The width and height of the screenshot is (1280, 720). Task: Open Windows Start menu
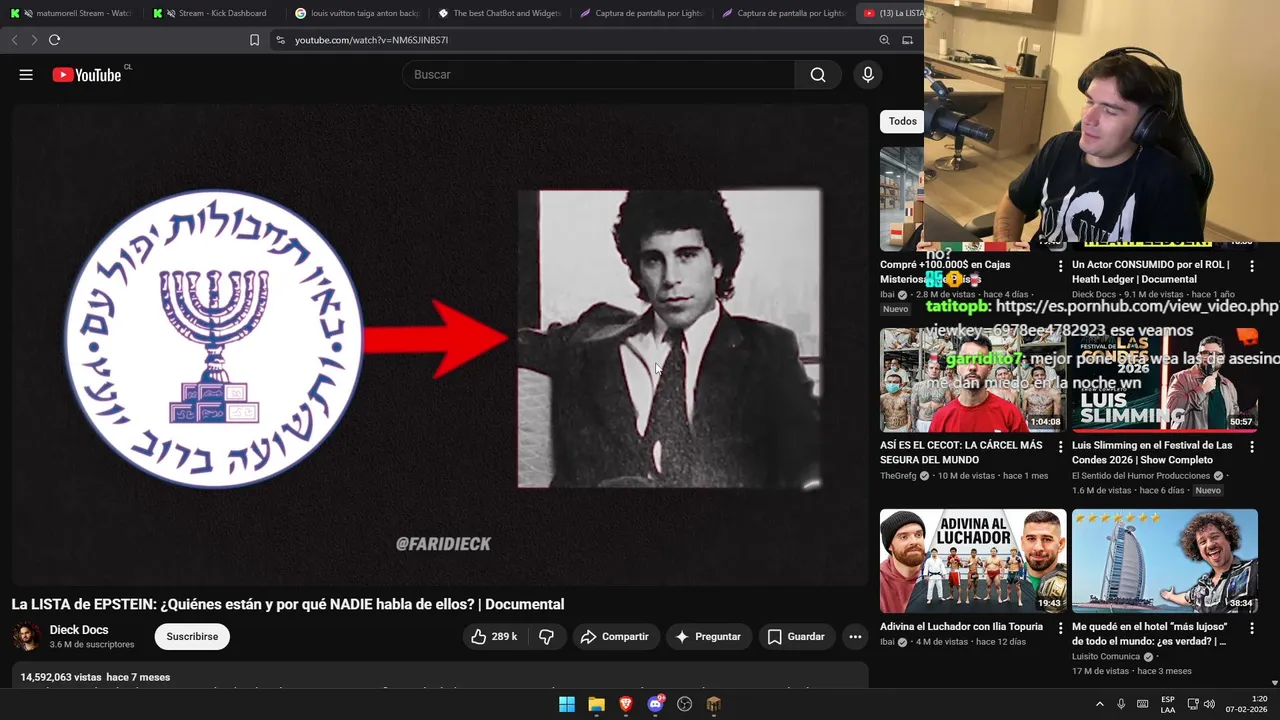(x=567, y=704)
